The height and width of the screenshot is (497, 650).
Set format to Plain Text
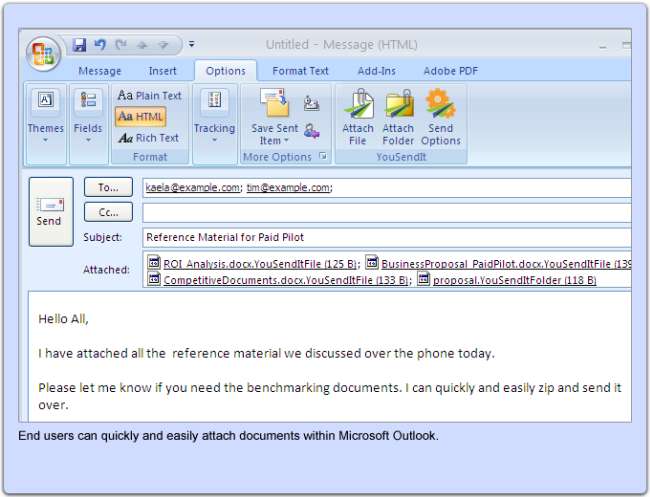coord(149,96)
